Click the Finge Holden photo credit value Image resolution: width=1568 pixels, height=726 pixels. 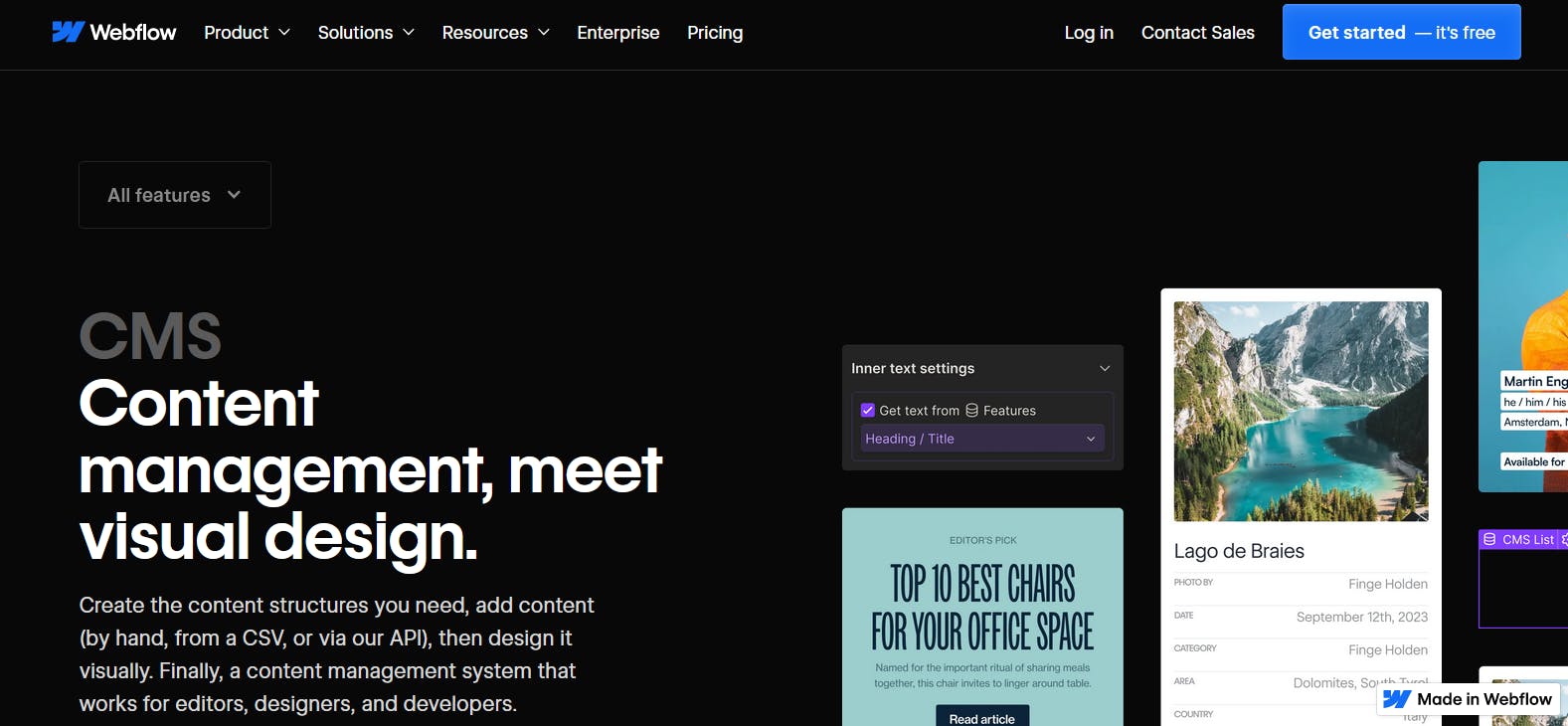1388,584
